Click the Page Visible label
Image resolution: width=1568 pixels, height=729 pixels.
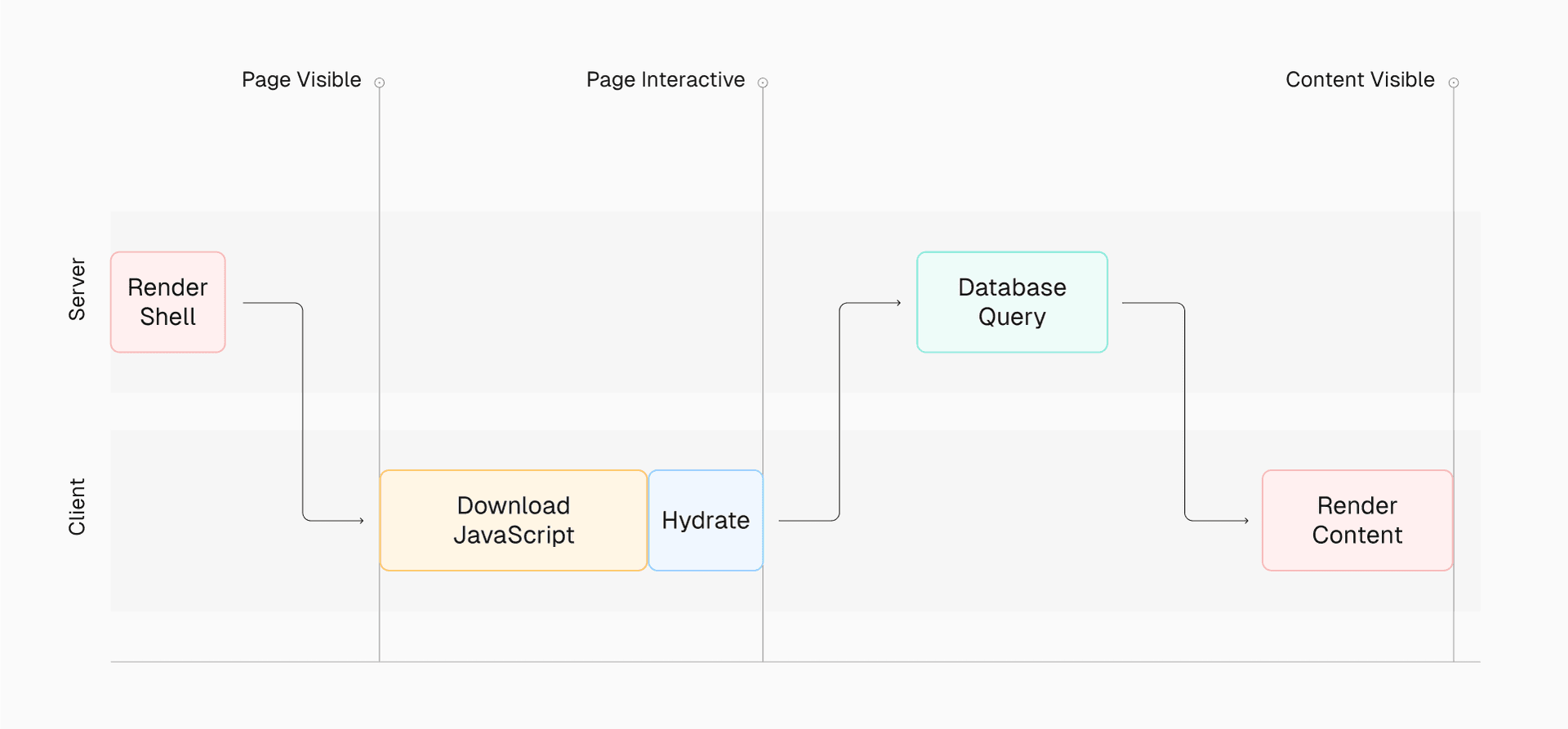coord(301,80)
